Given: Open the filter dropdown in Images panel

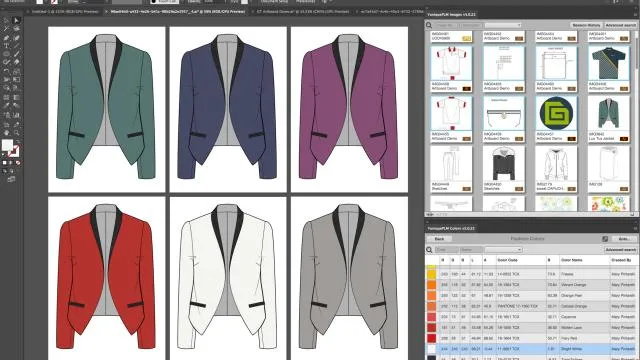Looking at the screenshot, I should 503,25.
